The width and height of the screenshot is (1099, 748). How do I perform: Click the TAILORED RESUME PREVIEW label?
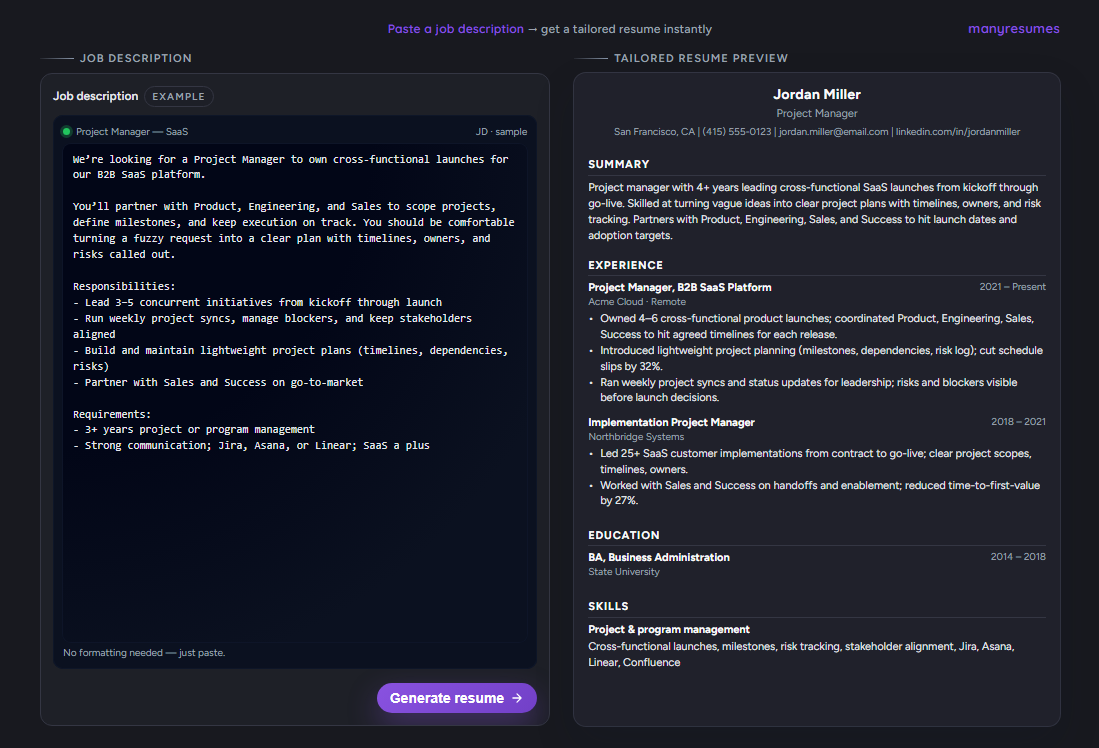point(702,58)
